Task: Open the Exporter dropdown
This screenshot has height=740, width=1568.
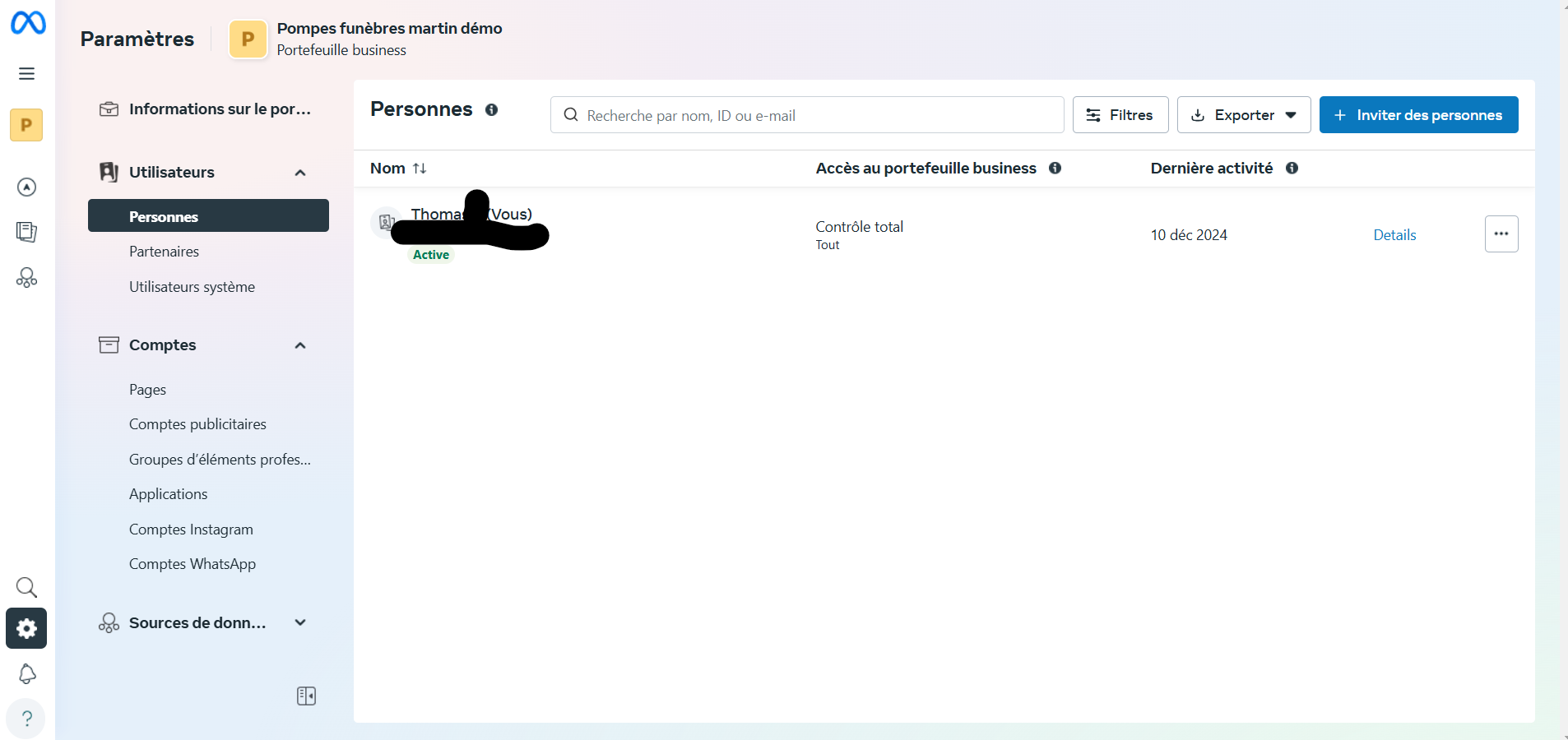Action: point(1244,115)
